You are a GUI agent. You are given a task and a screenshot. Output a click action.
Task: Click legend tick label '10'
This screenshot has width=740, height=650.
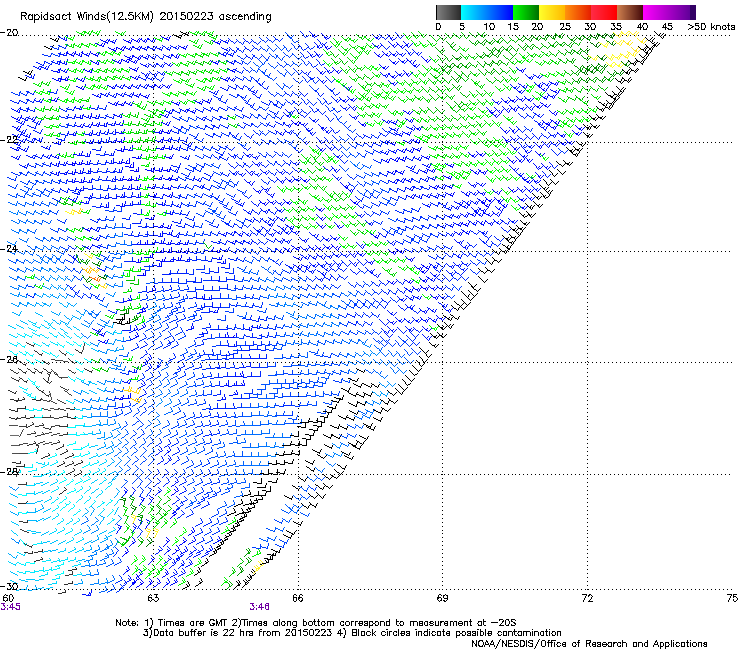click(489, 27)
